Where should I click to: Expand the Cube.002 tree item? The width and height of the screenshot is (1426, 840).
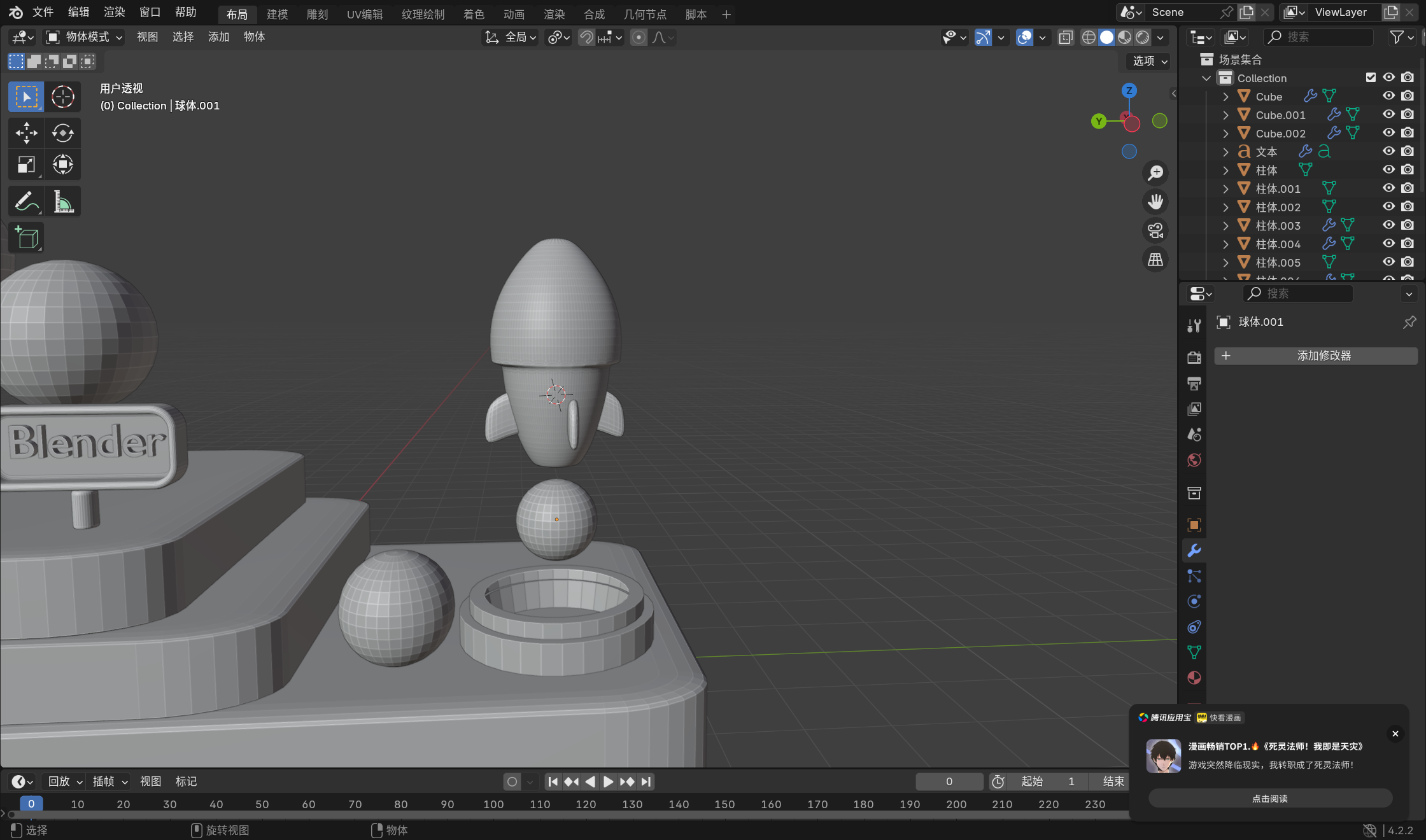click(1225, 134)
